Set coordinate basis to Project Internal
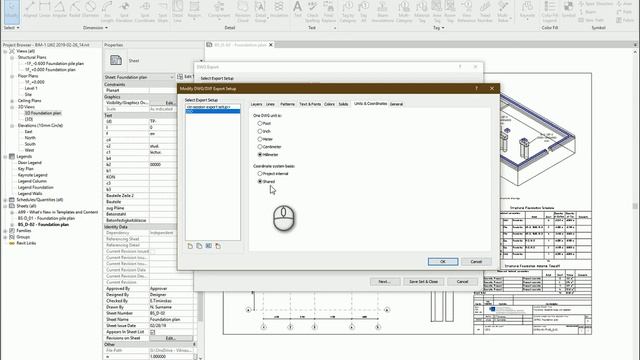The width and height of the screenshot is (640, 360). (x=260, y=174)
